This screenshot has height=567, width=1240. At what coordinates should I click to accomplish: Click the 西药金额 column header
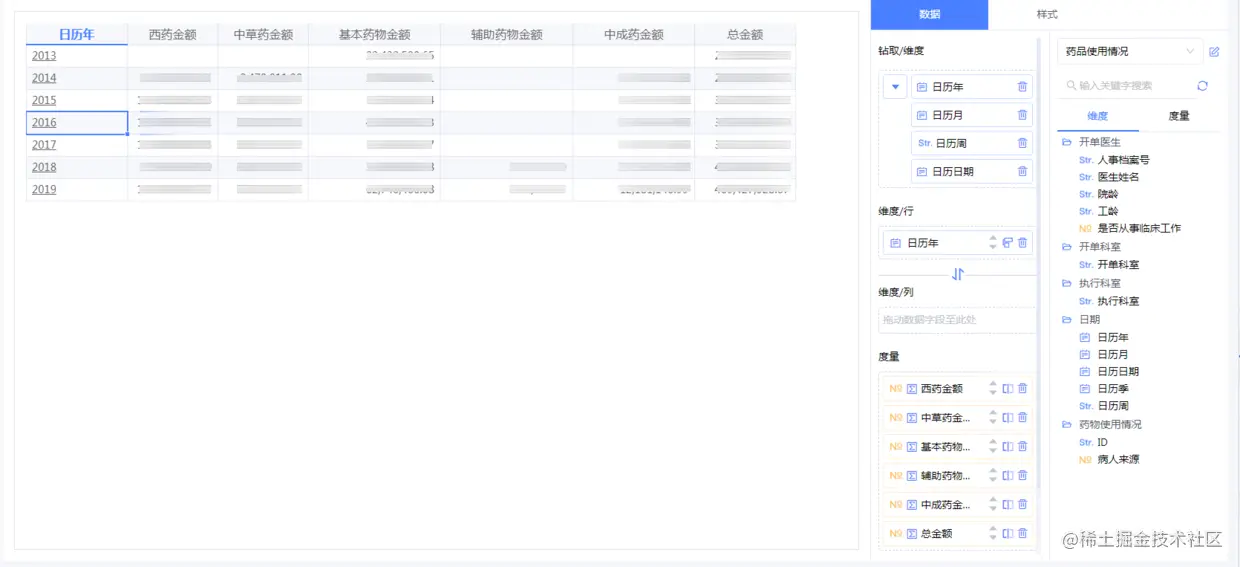pos(173,35)
